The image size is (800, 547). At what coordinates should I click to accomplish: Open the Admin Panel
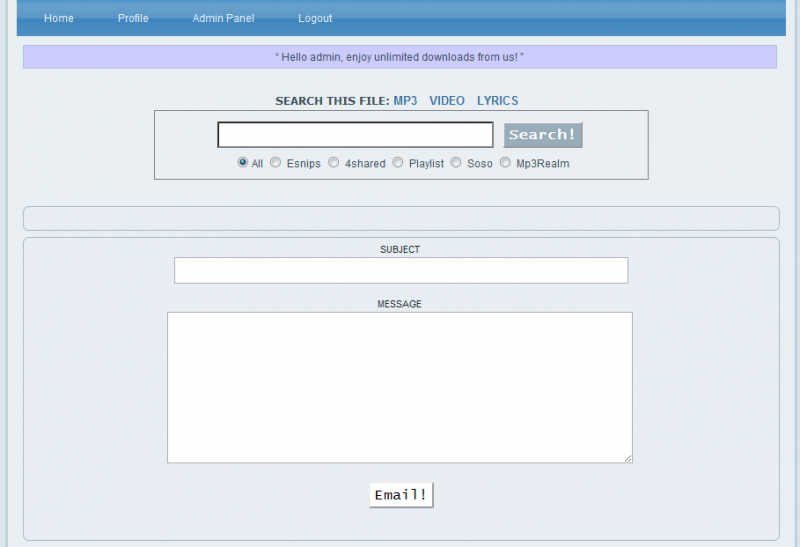pyautogui.click(x=223, y=18)
